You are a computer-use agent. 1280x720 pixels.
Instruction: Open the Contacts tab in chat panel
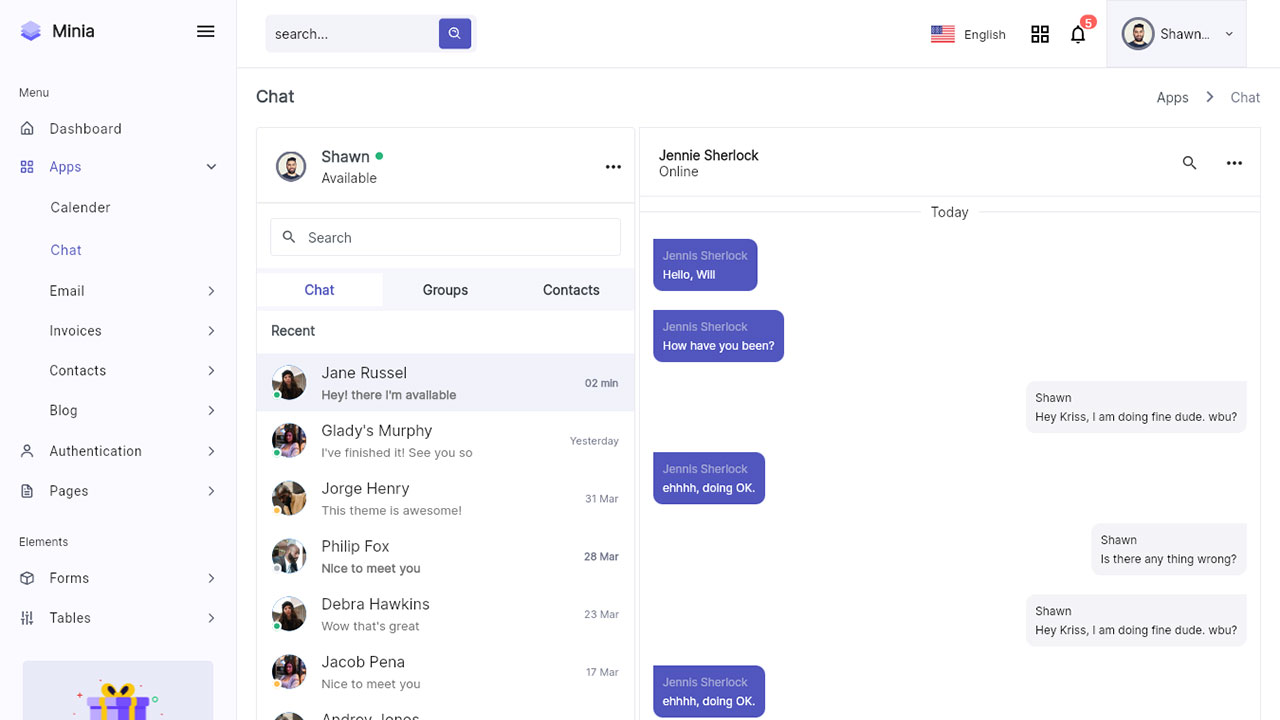tap(570, 289)
